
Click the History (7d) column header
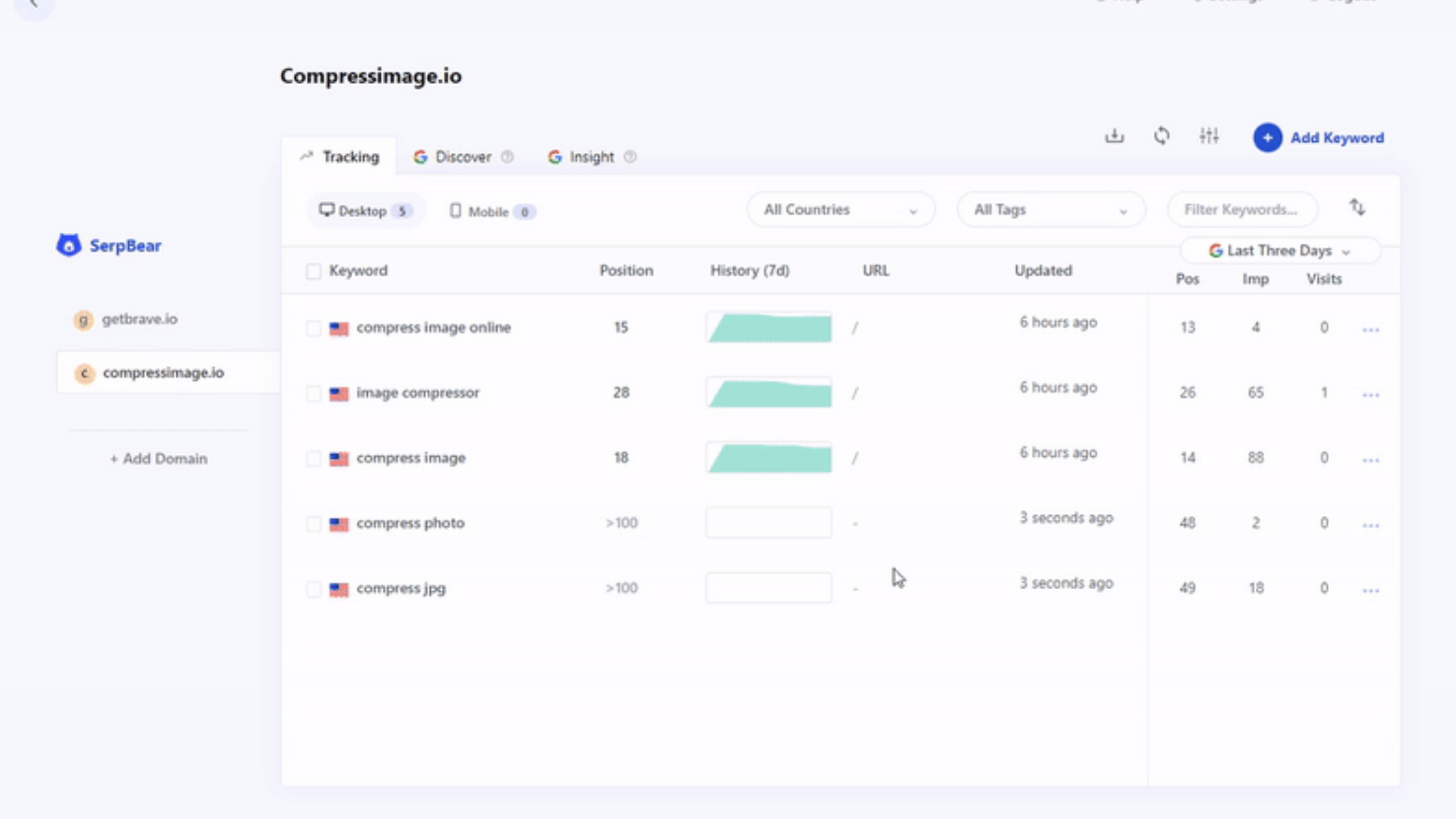(750, 270)
